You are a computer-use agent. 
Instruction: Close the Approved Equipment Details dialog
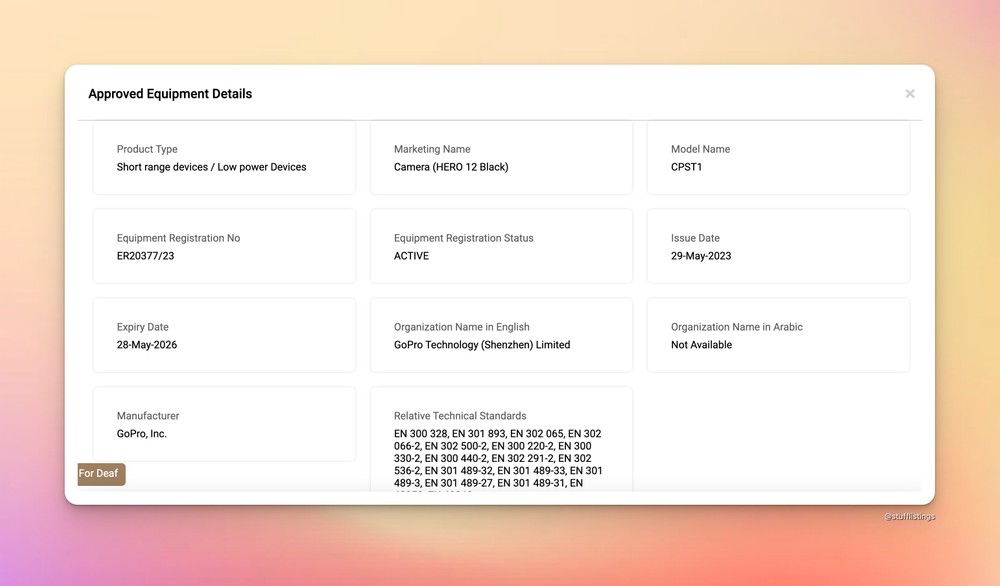[909, 94]
